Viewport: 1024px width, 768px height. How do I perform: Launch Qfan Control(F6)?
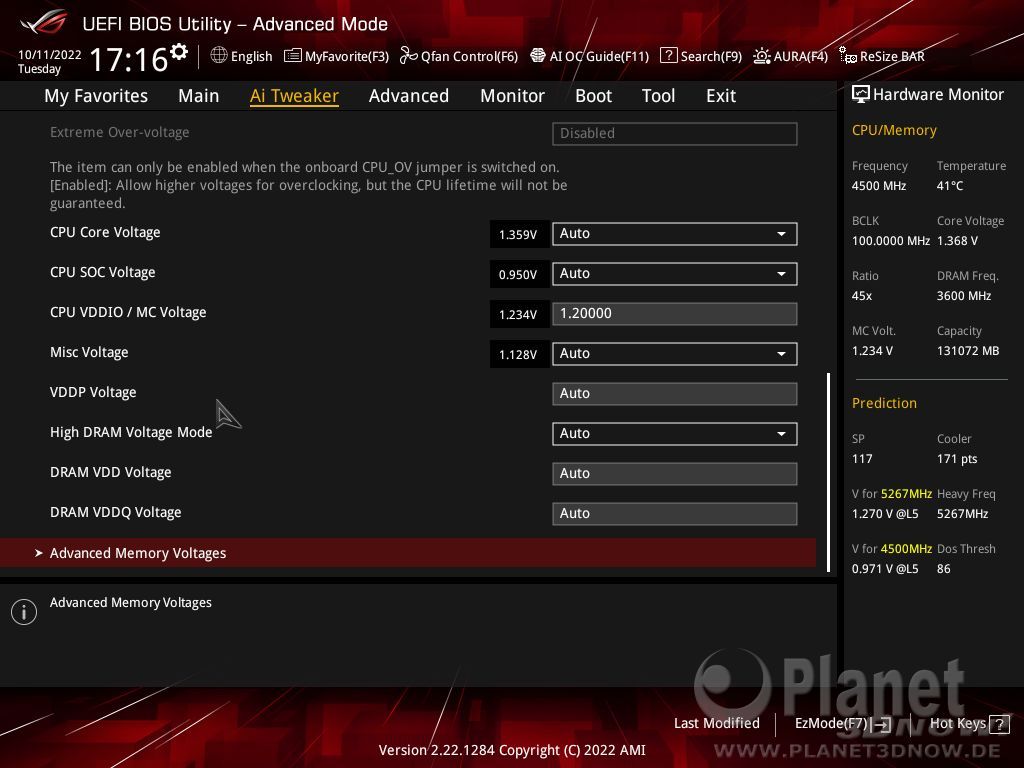pos(459,56)
